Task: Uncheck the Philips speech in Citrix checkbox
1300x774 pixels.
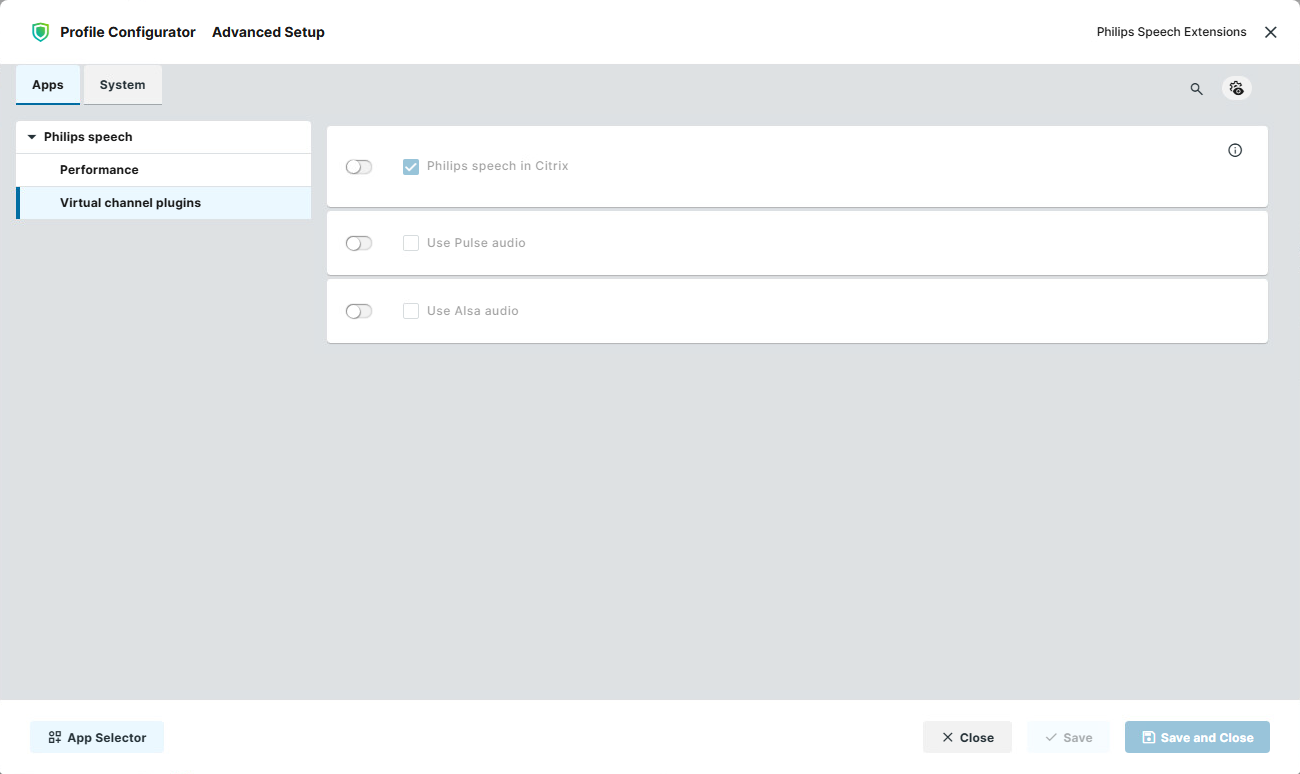Action: coord(411,167)
